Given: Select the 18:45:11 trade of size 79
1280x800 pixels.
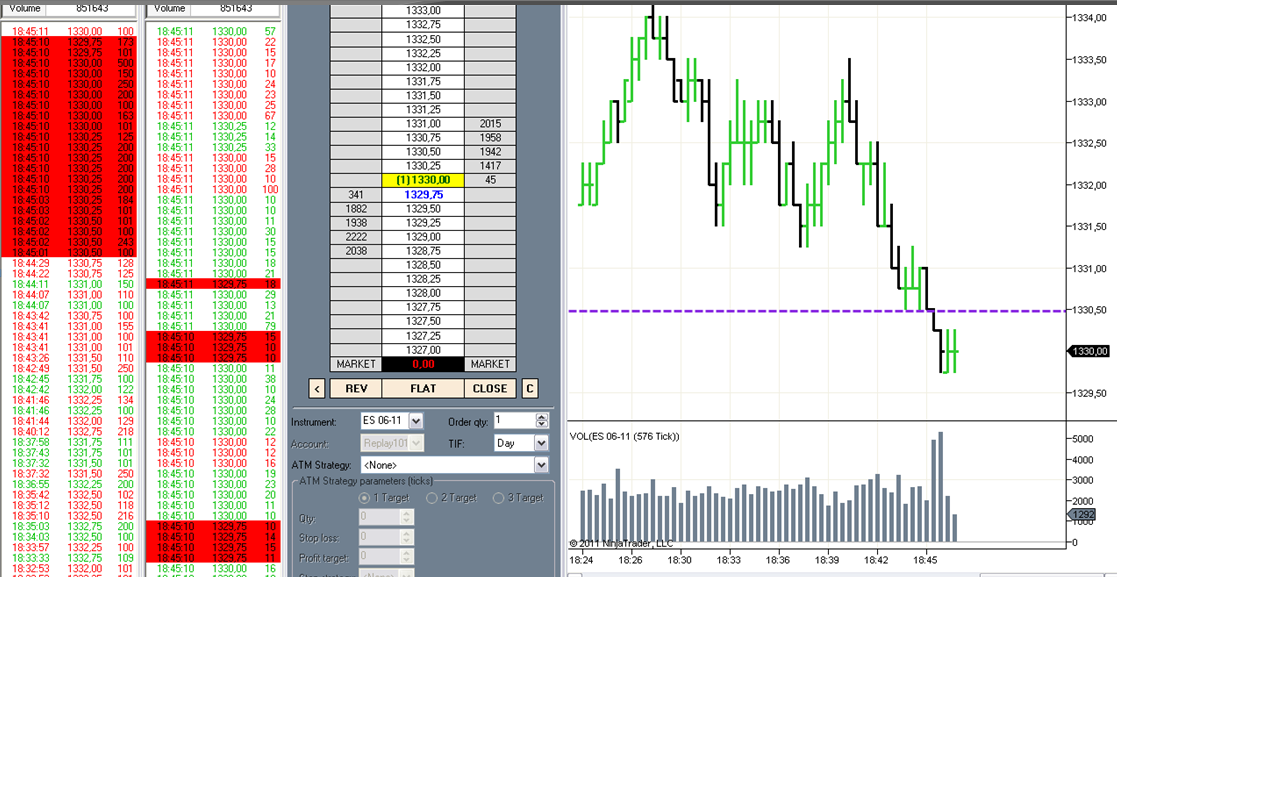Looking at the screenshot, I should 215,326.
